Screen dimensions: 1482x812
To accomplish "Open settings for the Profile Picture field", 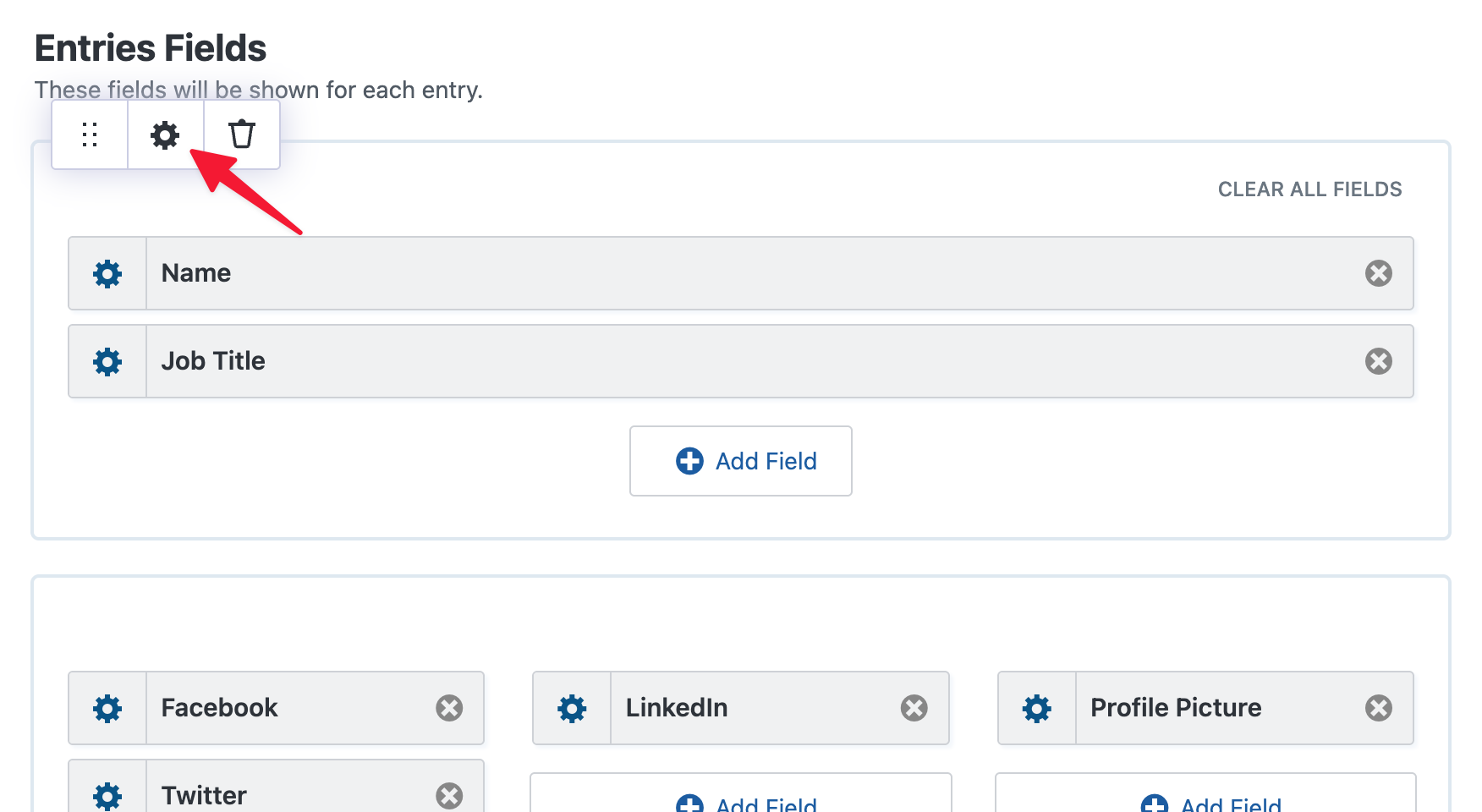I will tap(1036, 708).
